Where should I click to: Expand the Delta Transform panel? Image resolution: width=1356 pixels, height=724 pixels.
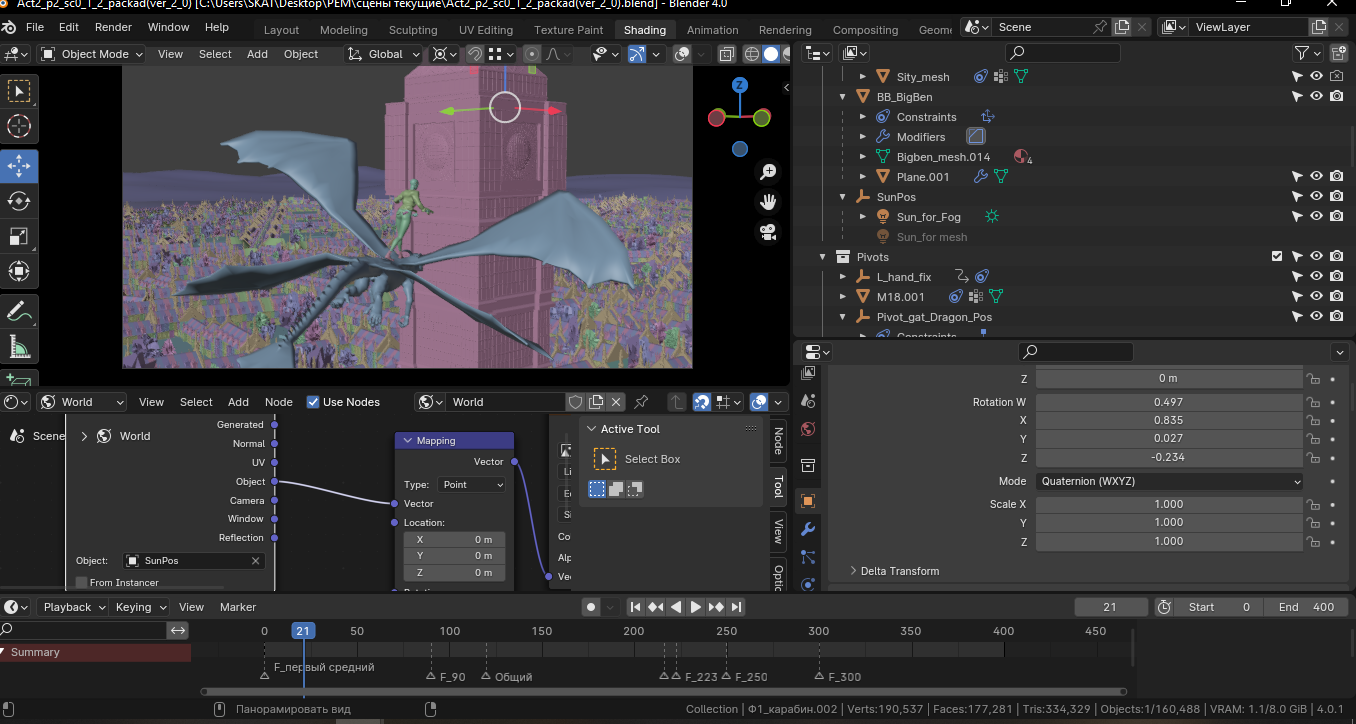click(899, 571)
